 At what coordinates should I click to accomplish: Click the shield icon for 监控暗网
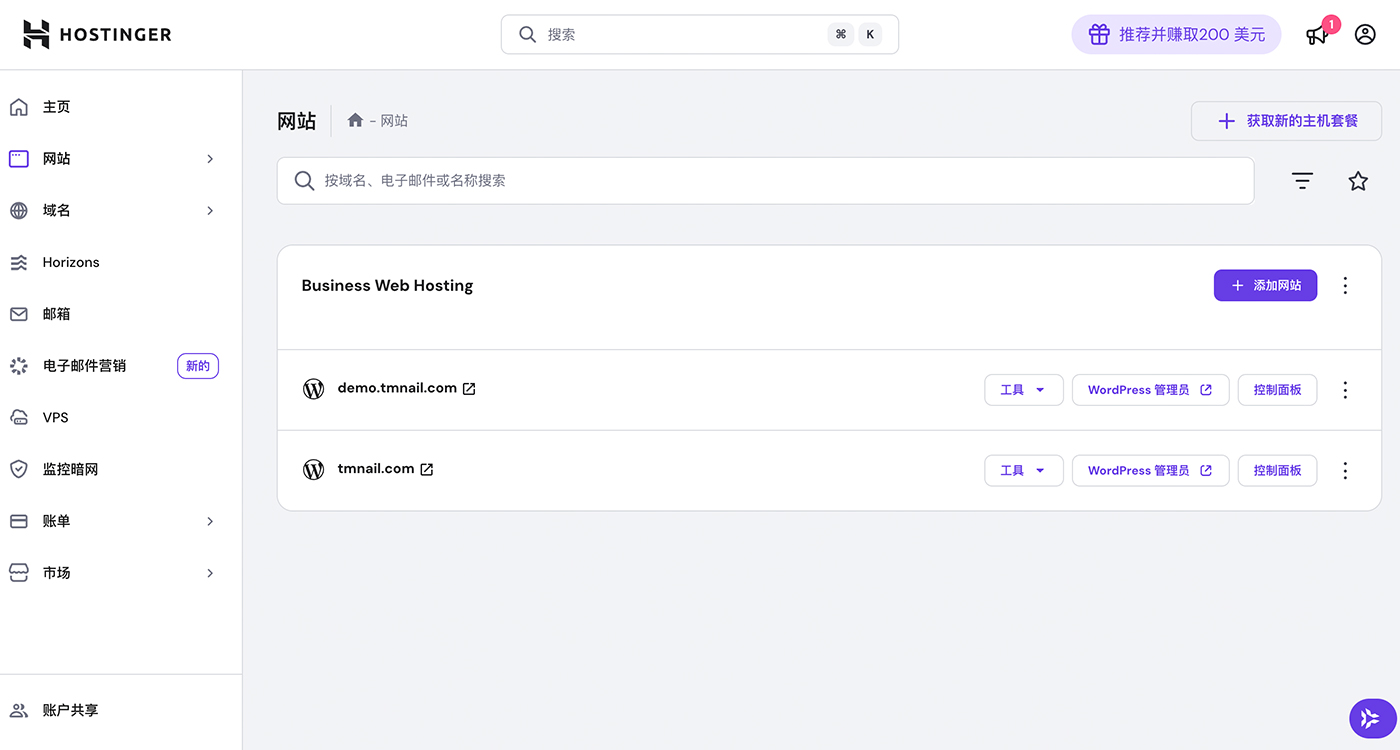tap(18, 469)
